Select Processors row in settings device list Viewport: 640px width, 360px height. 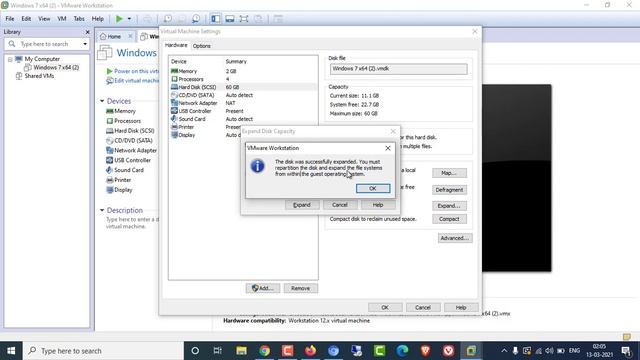(x=243, y=79)
